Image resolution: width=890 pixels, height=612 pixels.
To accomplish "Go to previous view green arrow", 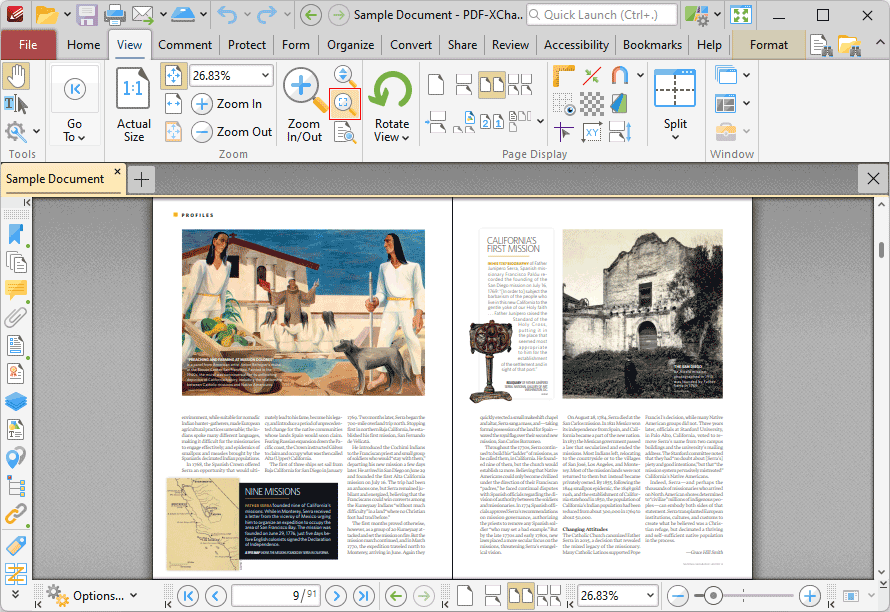I will 396,596.
